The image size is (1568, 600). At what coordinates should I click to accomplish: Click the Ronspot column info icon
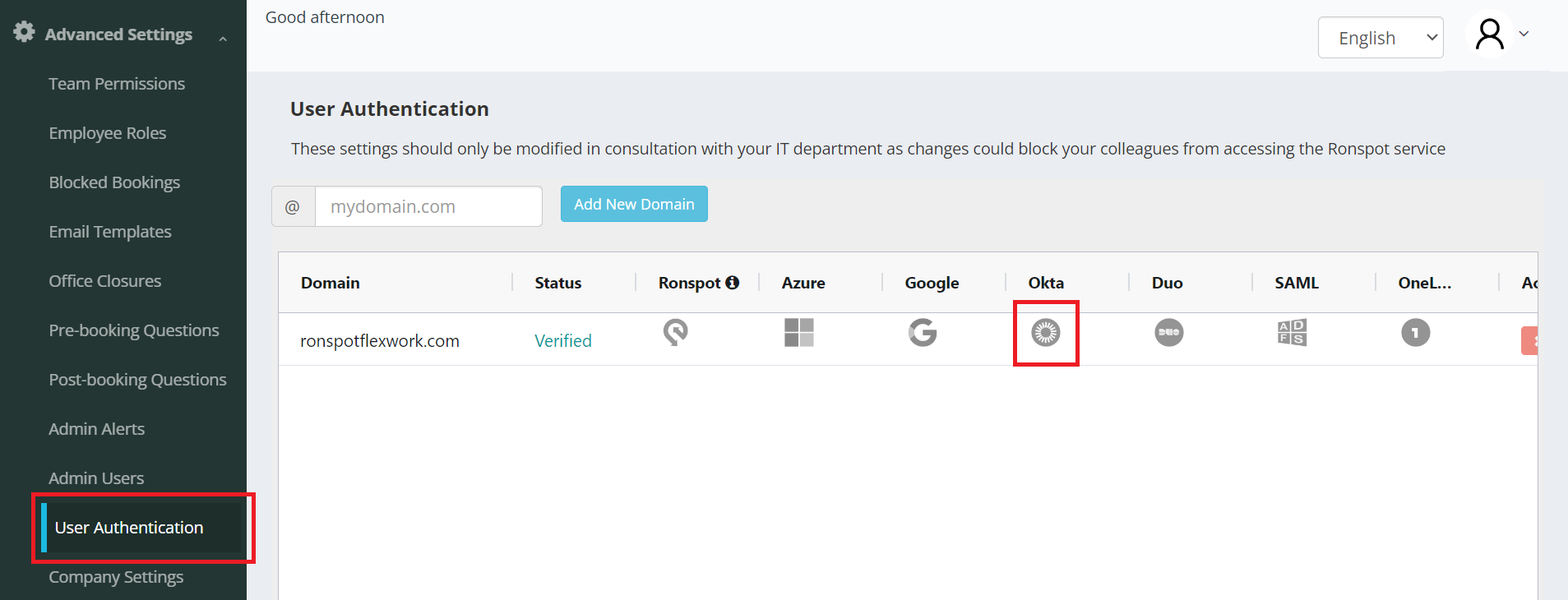tap(732, 283)
